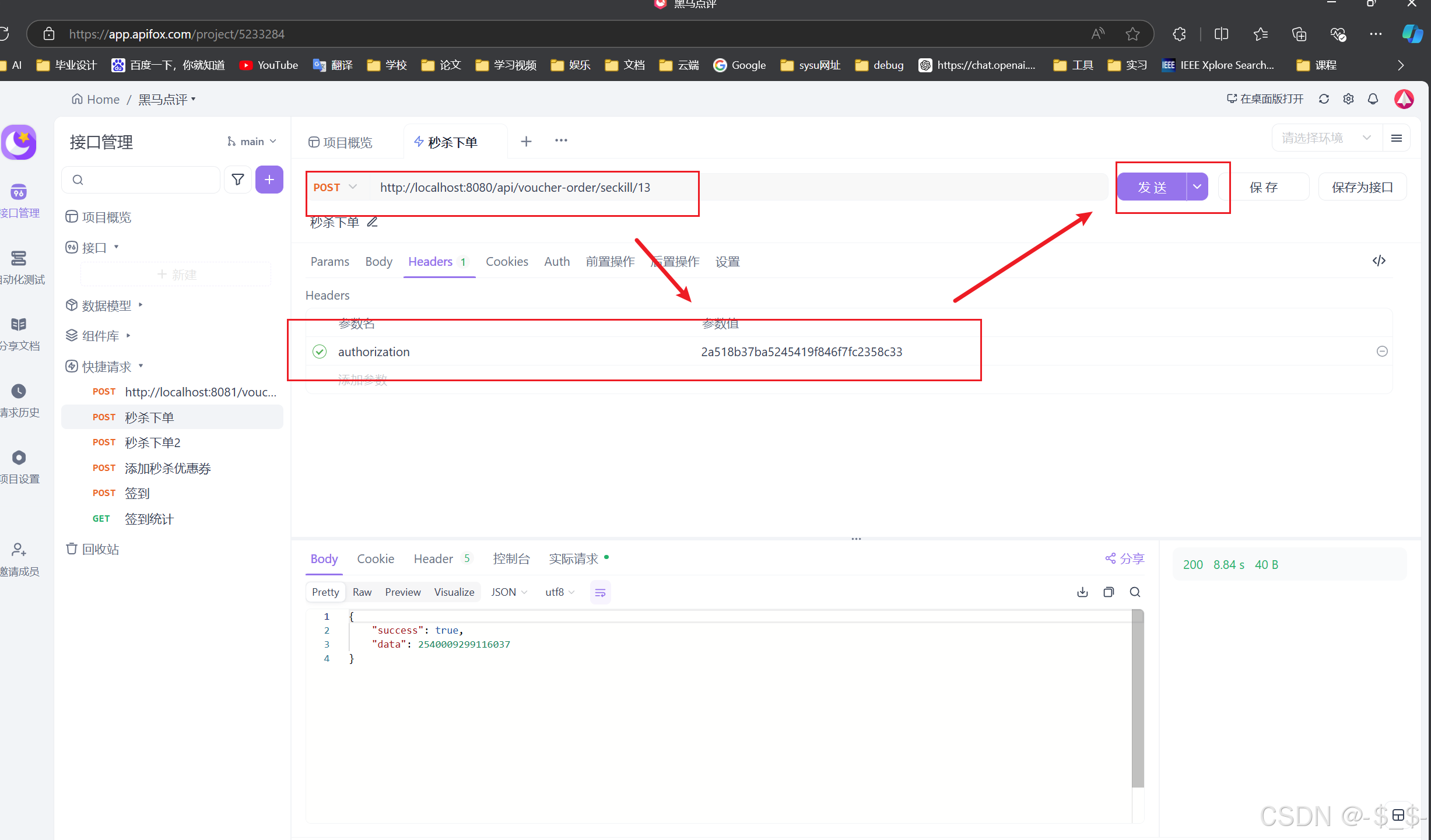Open the tab more options ellipsis
1431x840 pixels.
coord(561,140)
